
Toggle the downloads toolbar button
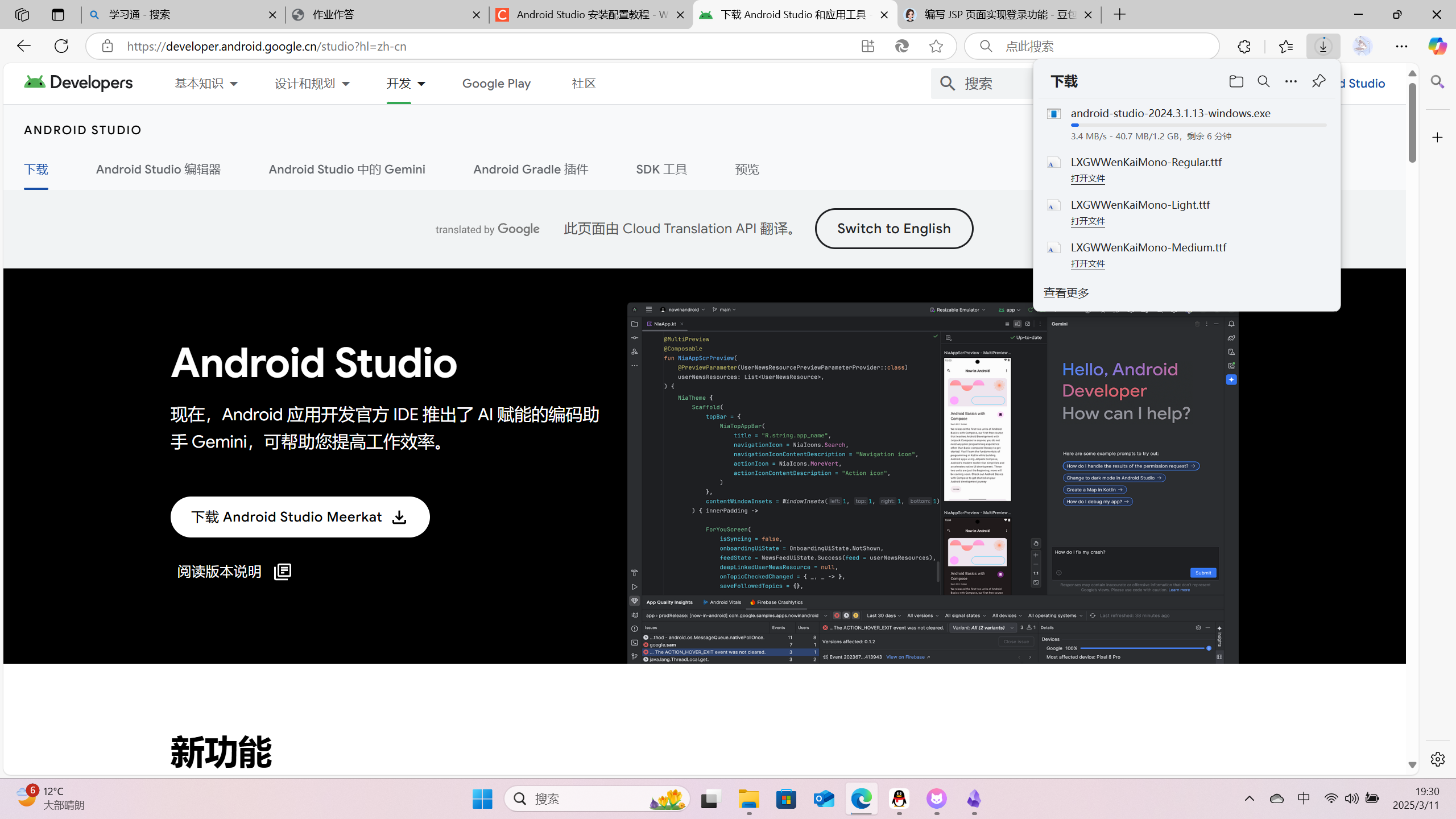[x=1323, y=46]
